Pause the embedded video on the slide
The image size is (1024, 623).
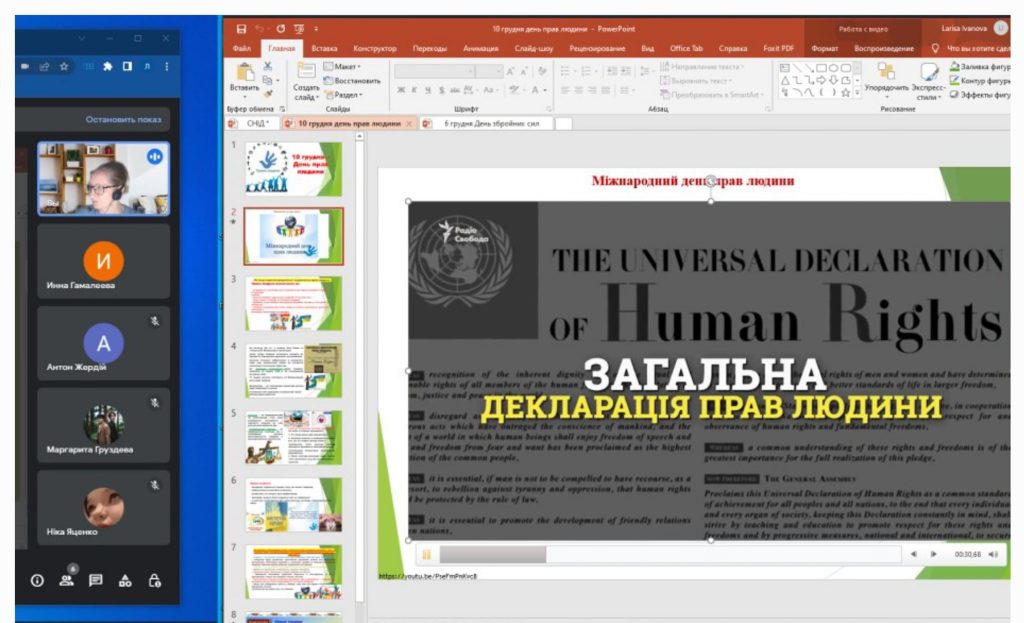pyautogui.click(x=427, y=554)
